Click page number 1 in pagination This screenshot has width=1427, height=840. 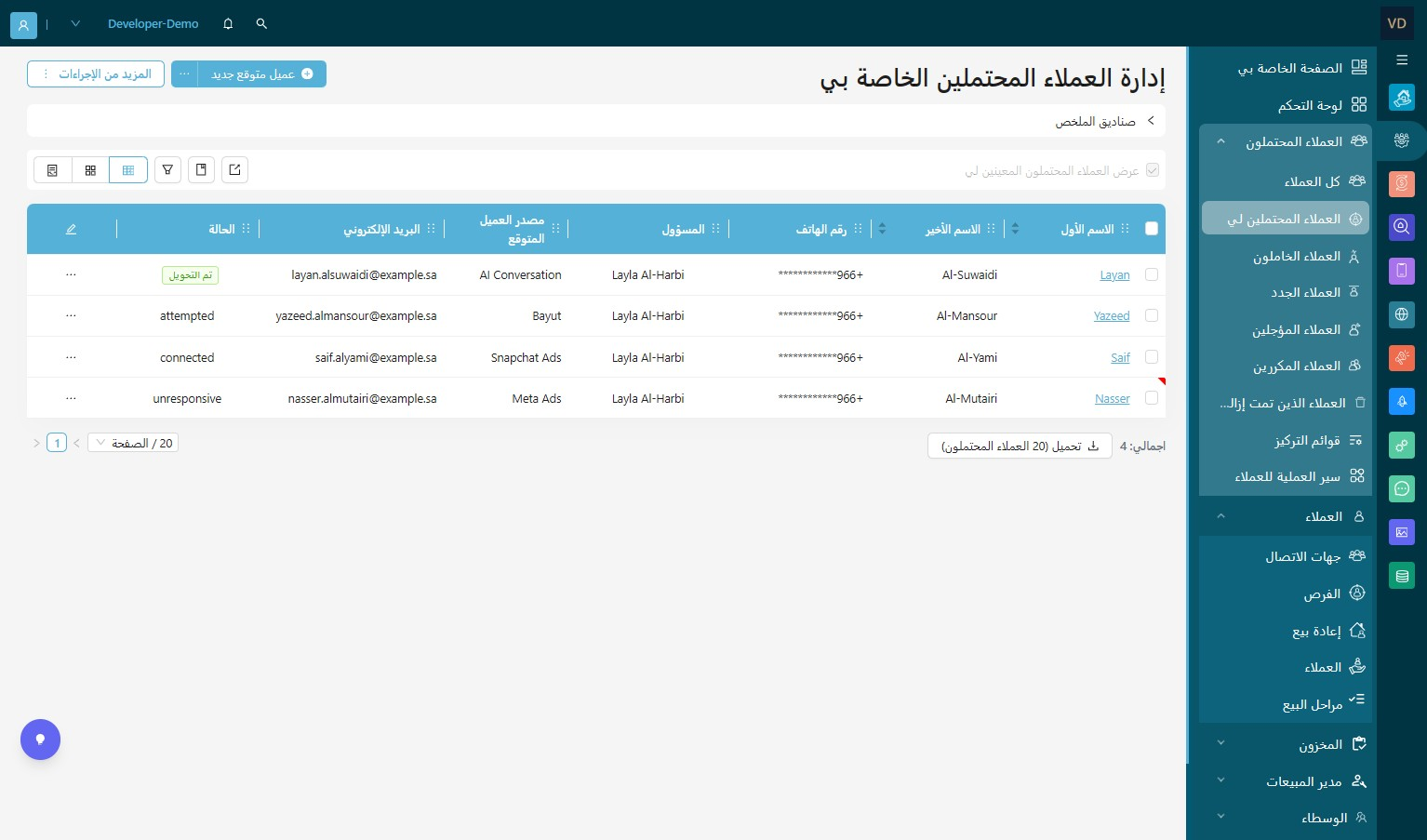pyautogui.click(x=57, y=444)
